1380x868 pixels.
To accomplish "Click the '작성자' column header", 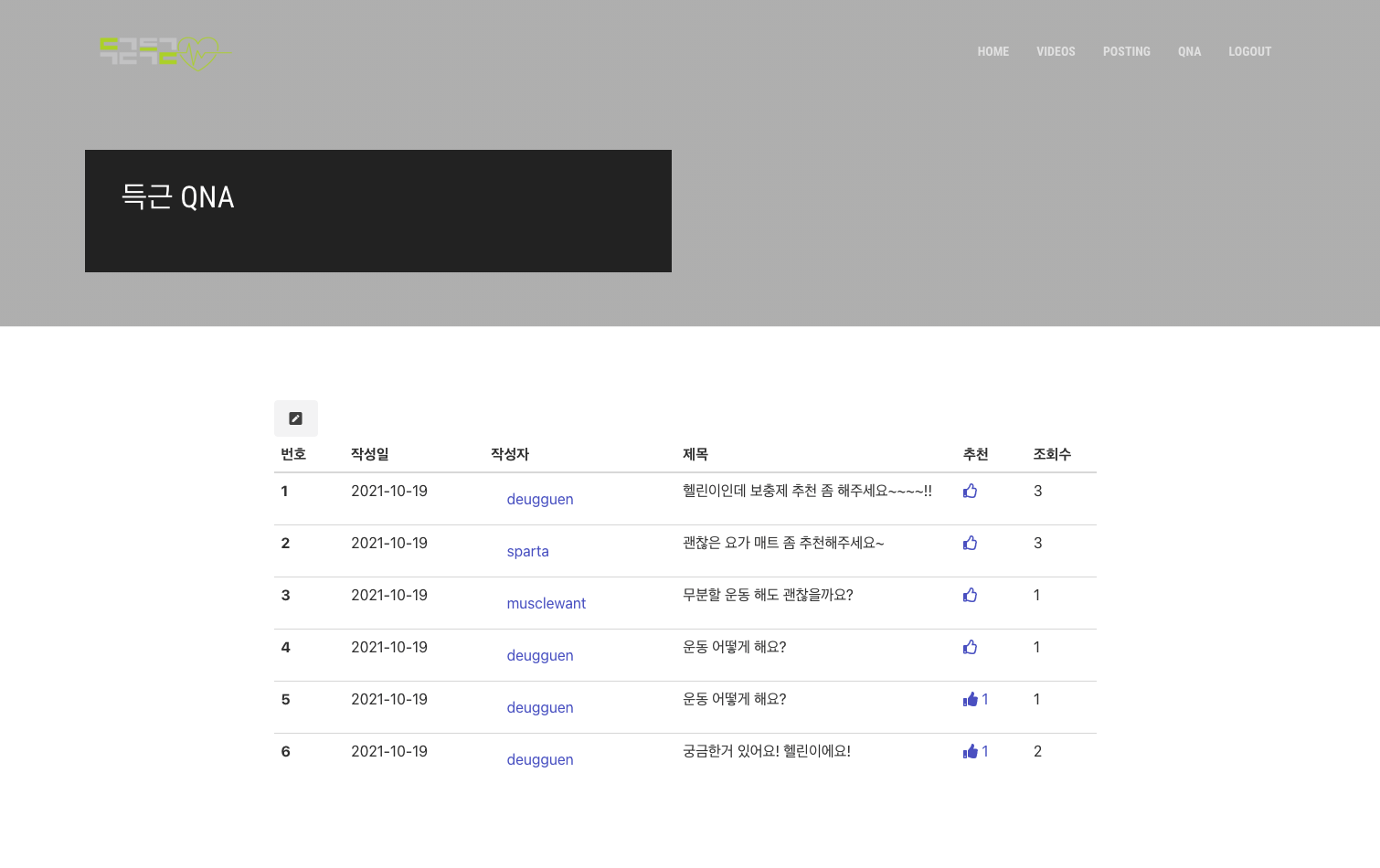I will click(510, 454).
